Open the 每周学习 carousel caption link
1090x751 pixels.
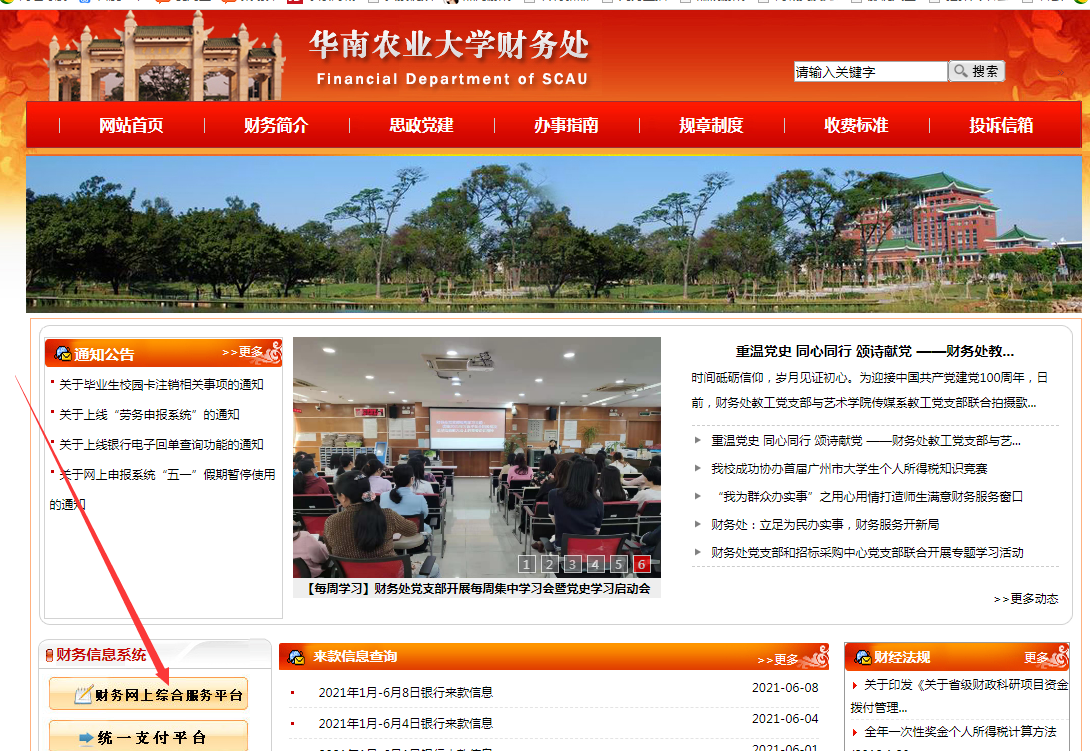coord(477,588)
